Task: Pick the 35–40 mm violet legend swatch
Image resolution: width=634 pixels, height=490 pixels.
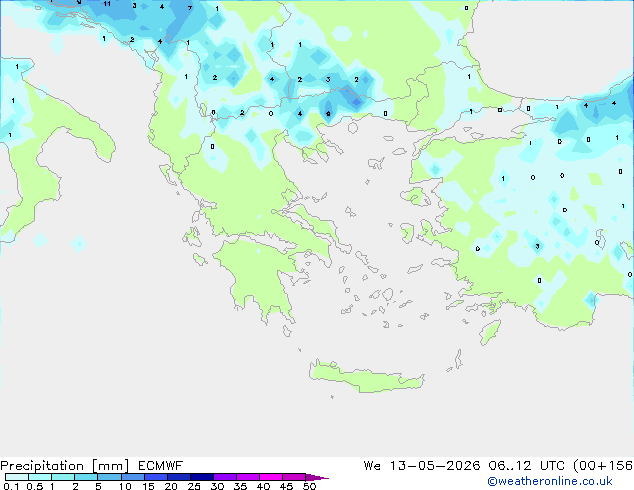Action: [x=248, y=477]
